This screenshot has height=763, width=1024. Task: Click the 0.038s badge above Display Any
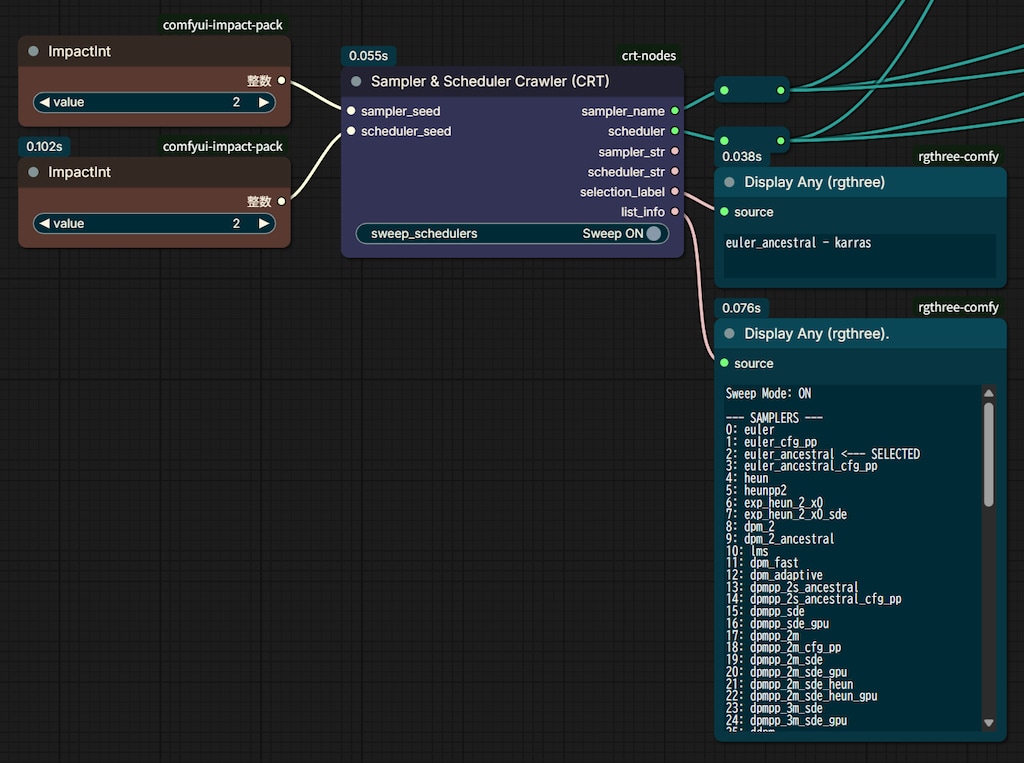click(x=741, y=157)
